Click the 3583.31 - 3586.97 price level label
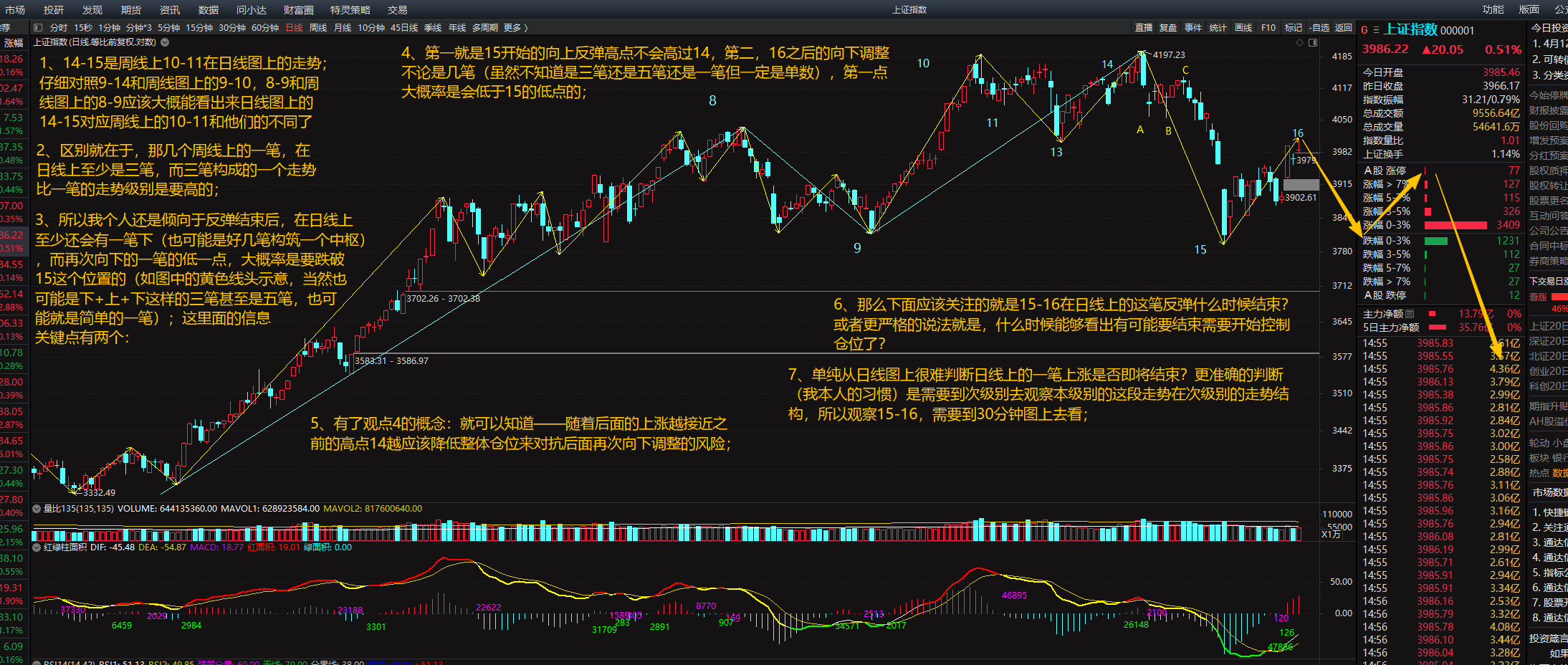Viewport: 1568px width, 665px height. coord(391,361)
